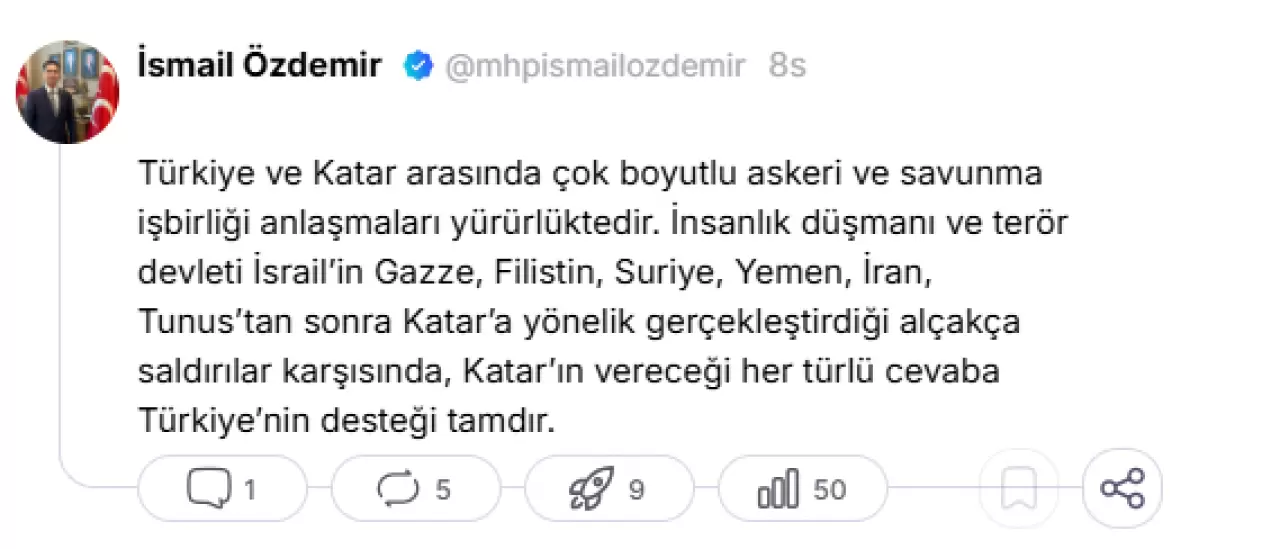Click the line starting with "Tunus'tan sonra"
This screenshot has width=1280, height=549.
point(575,322)
